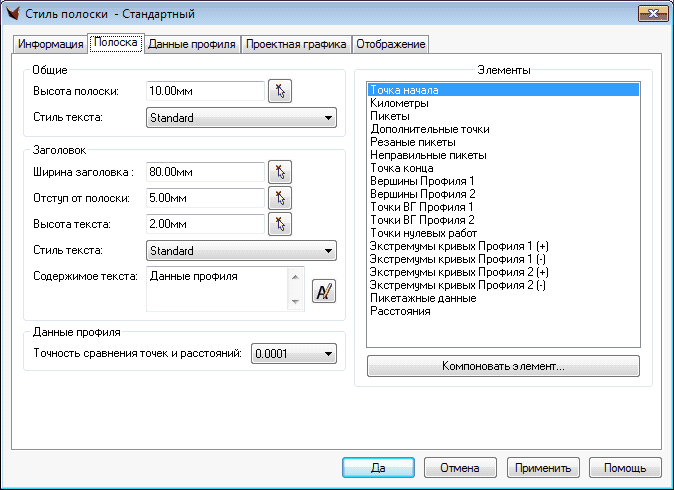The image size is (674, 490).
Task: Open Стиль текста dropdown in Заголовок section
Action: click(x=240, y=250)
